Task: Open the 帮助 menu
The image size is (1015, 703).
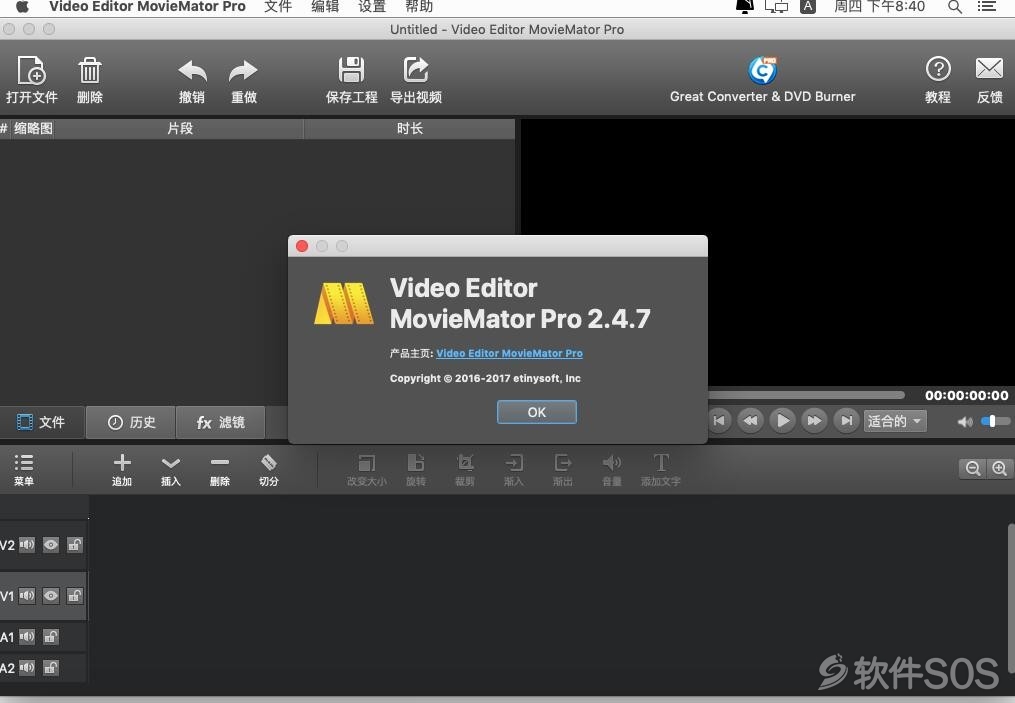Action: click(x=419, y=7)
